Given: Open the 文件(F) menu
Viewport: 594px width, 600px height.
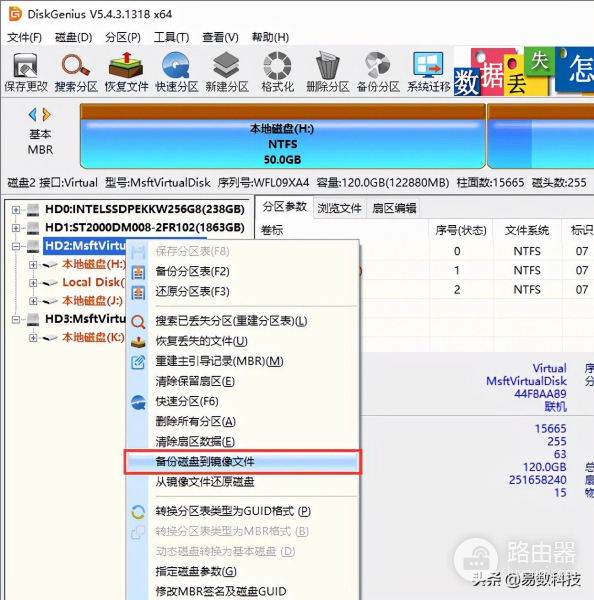Looking at the screenshot, I should click(x=24, y=37).
